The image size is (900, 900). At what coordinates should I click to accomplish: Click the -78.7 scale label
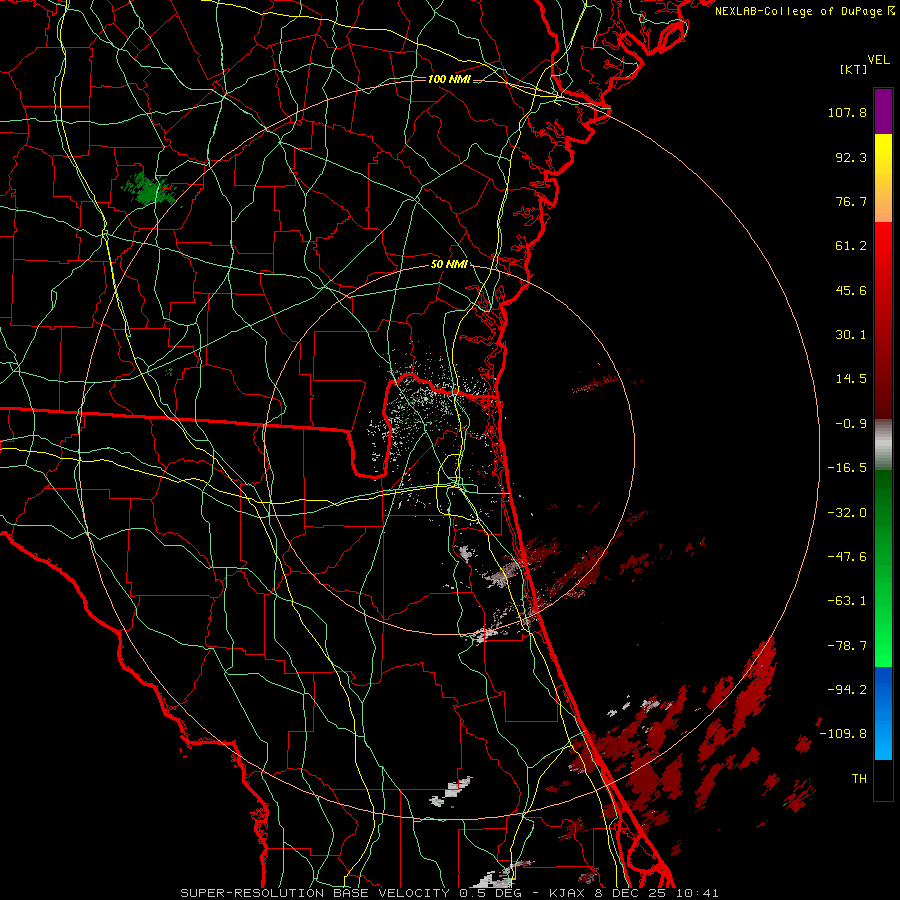(847, 646)
